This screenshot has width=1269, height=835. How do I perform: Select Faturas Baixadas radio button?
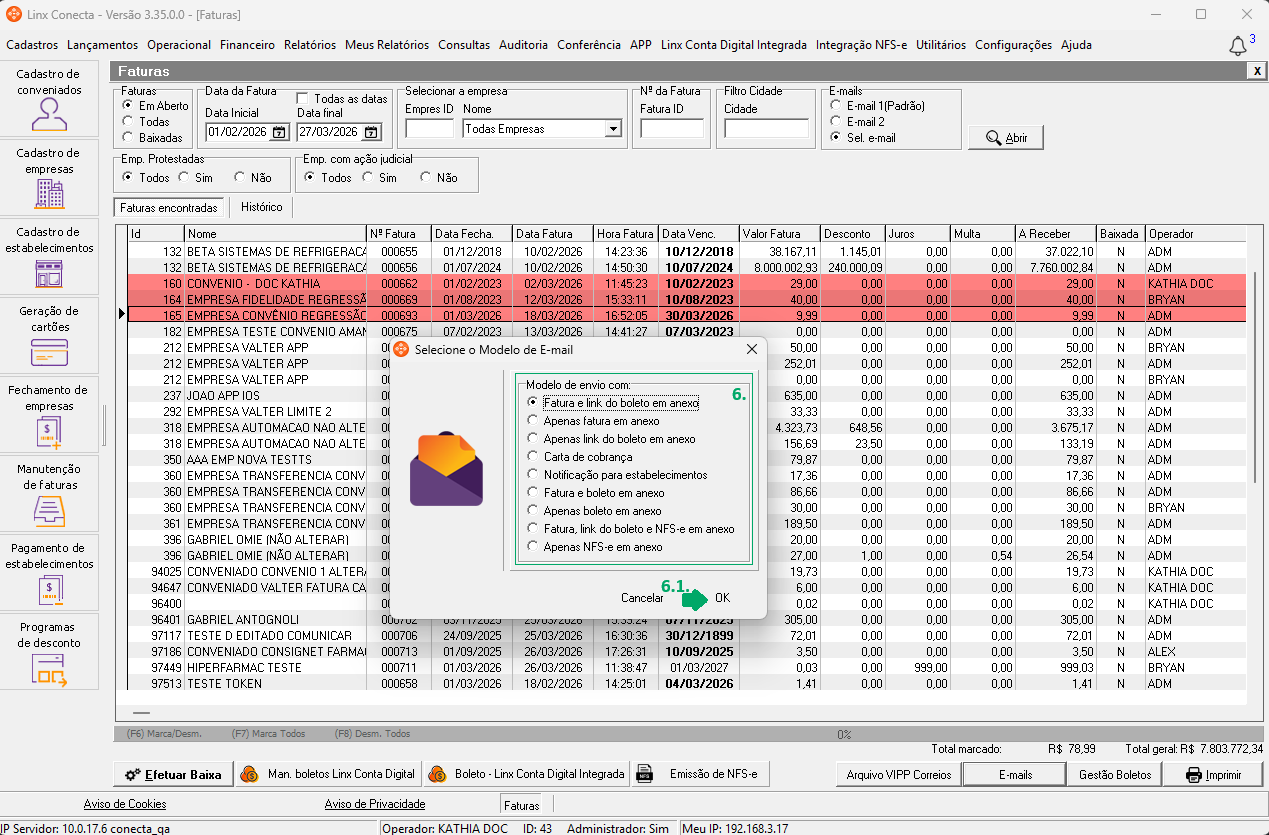(128, 138)
